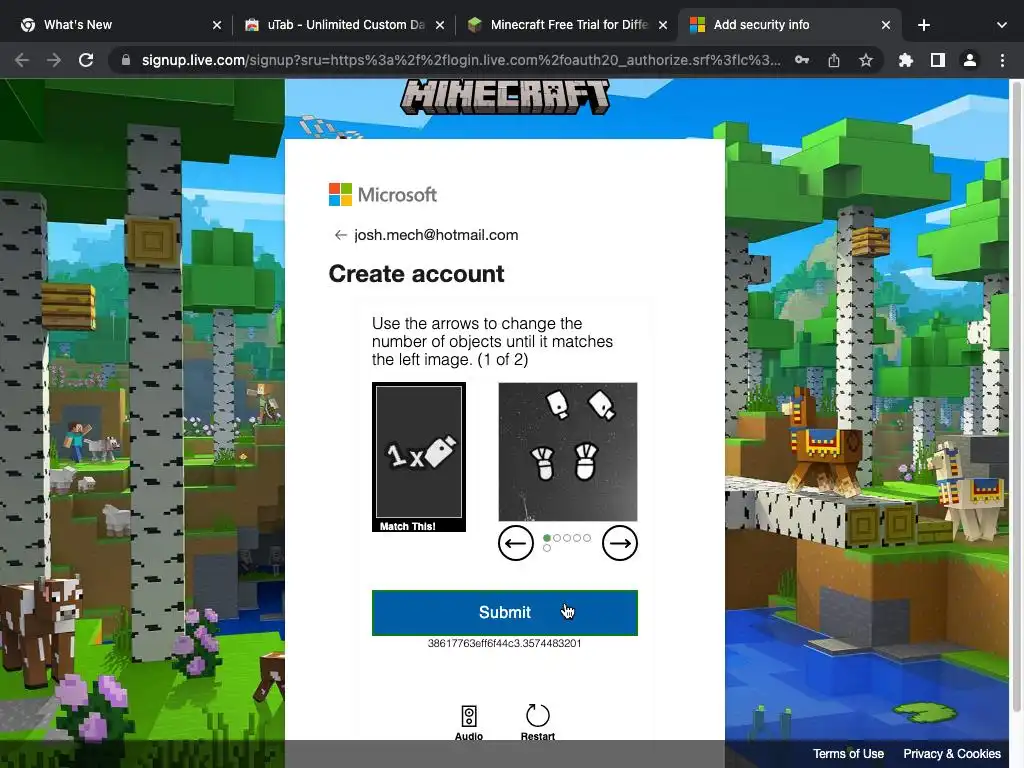The height and width of the screenshot is (768, 1024).
Task: Select the first green progress dot
Action: [x=547, y=538]
